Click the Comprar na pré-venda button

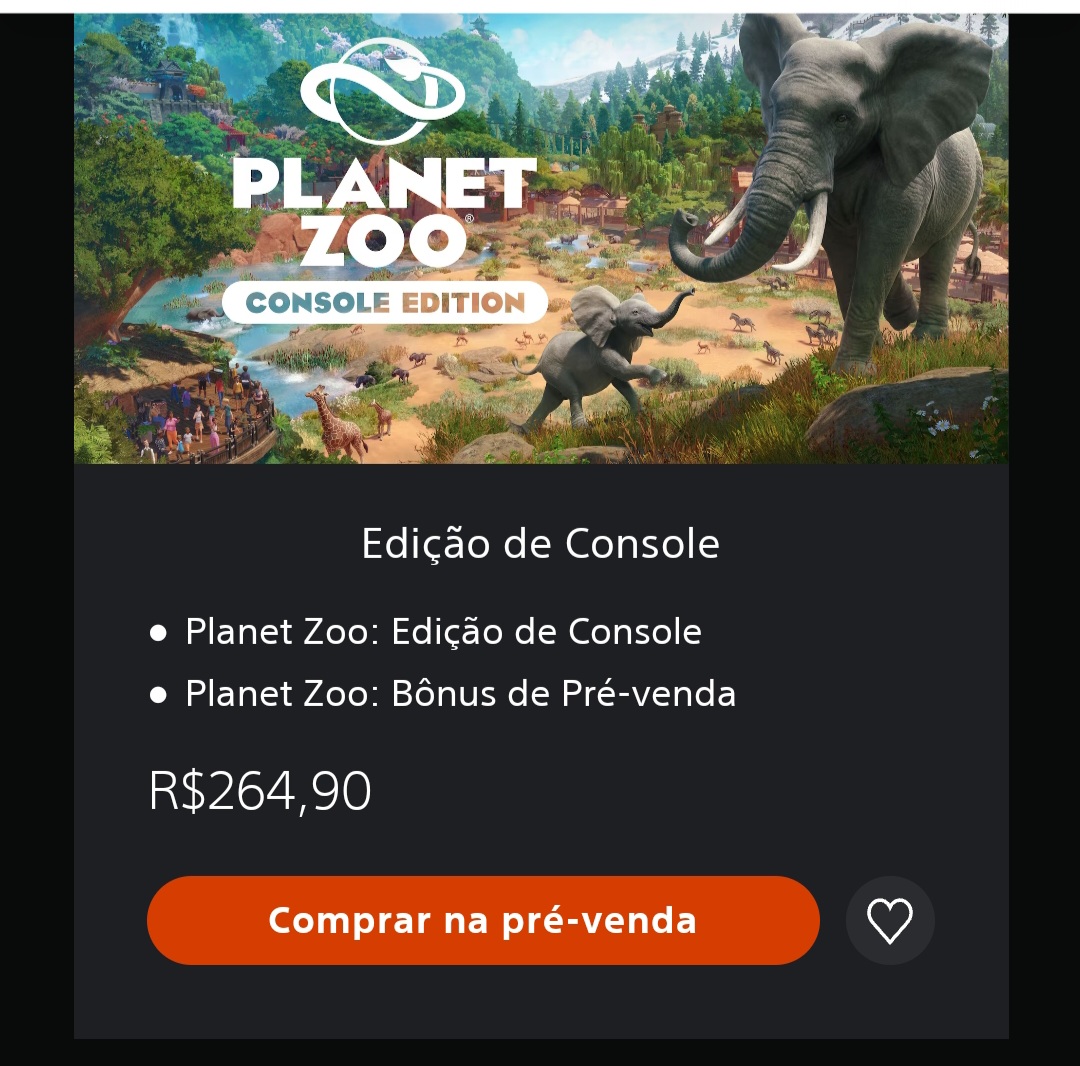point(483,920)
